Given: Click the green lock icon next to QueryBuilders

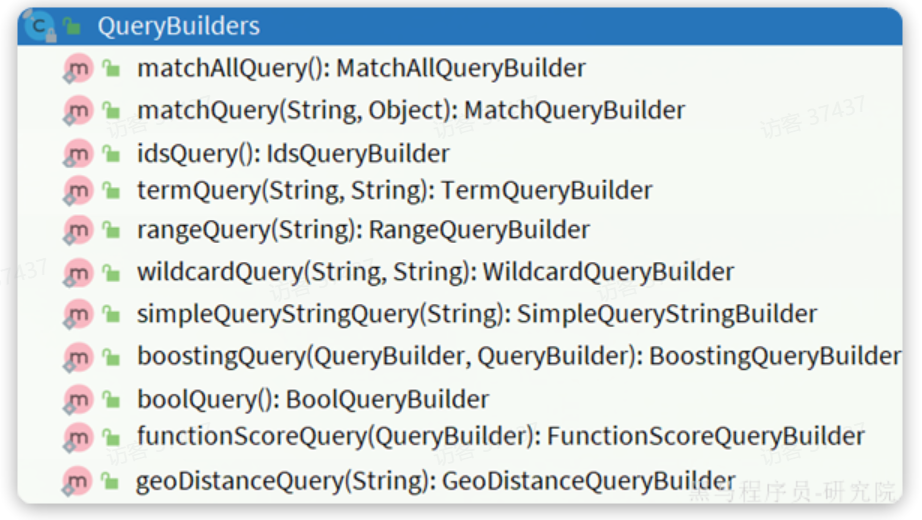Looking at the screenshot, I should pyautogui.click(x=72, y=25).
